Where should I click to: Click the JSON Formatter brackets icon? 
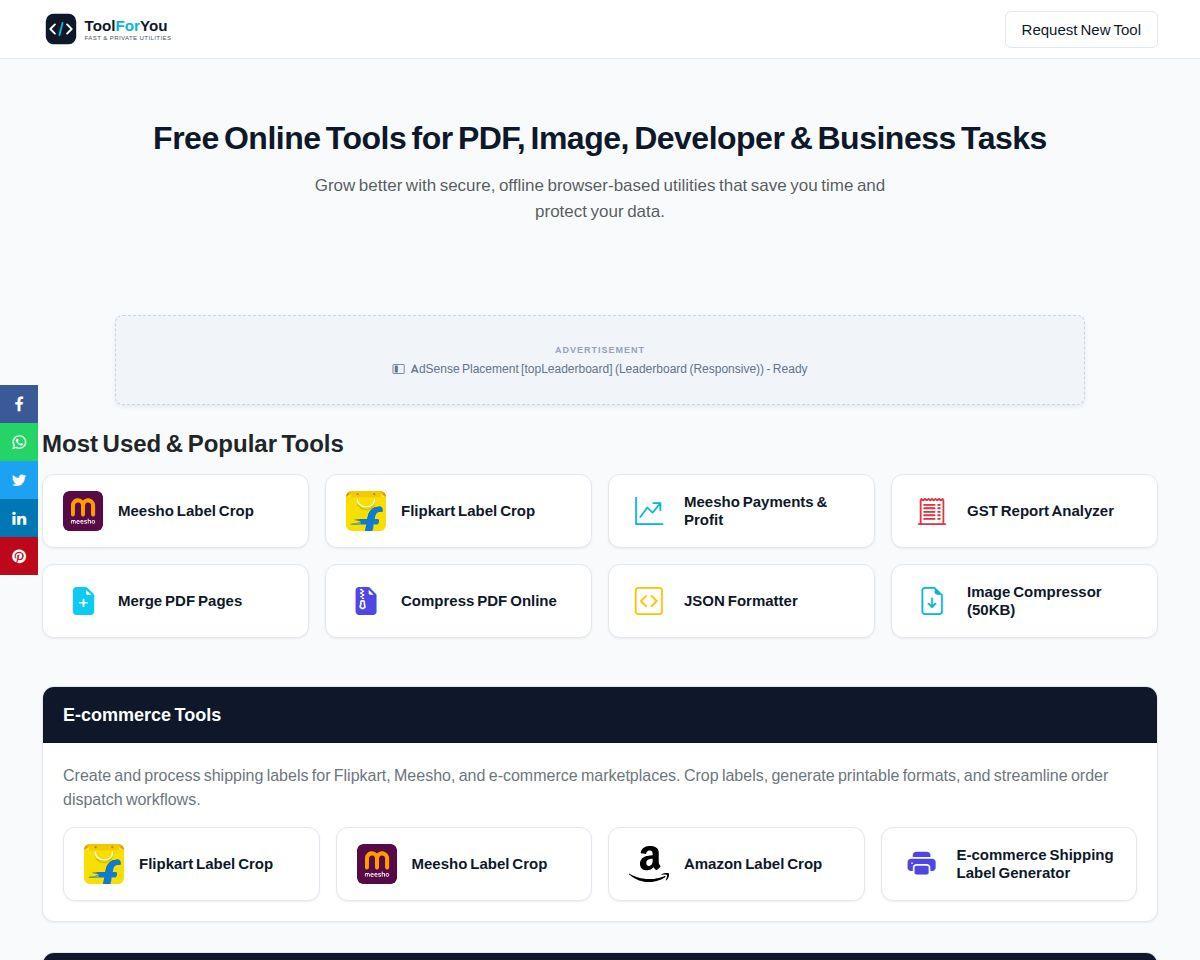(x=649, y=601)
